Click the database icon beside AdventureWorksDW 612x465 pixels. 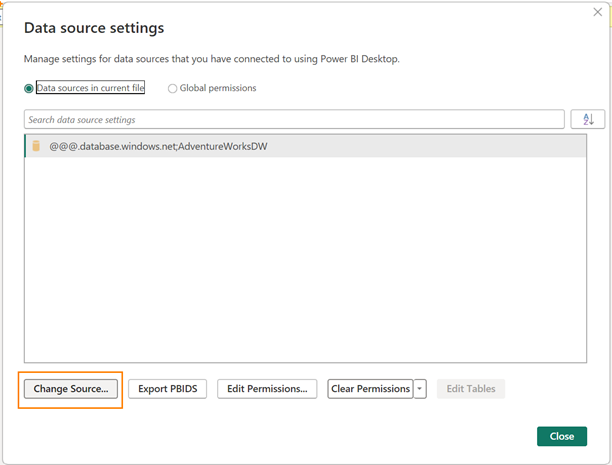click(x=36, y=146)
